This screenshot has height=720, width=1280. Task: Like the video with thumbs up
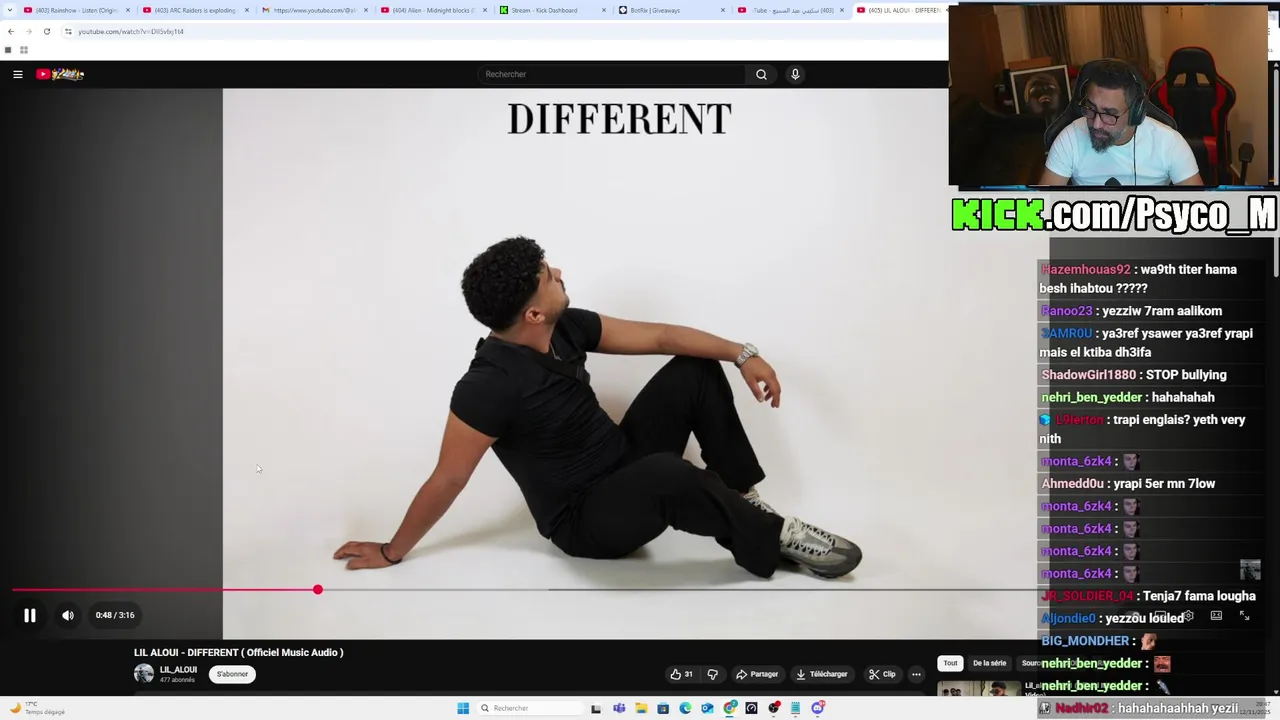click(x=681, y=674)
